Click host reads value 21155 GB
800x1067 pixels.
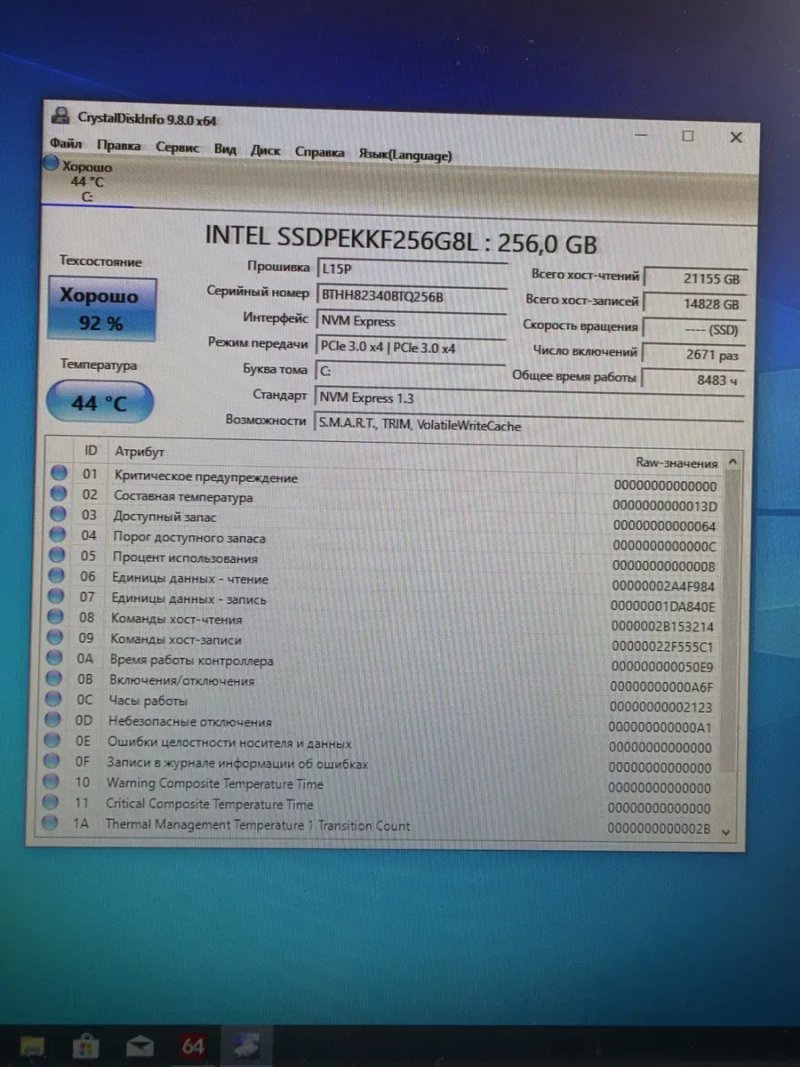(695, 278)
